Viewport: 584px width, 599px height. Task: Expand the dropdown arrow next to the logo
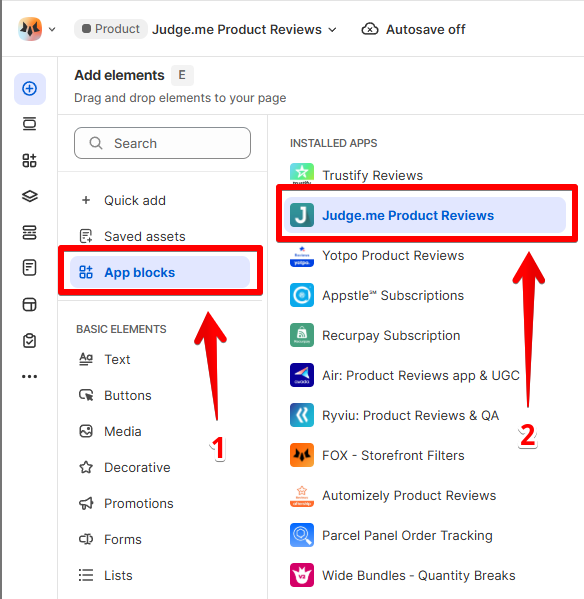[x=52, y=29]
